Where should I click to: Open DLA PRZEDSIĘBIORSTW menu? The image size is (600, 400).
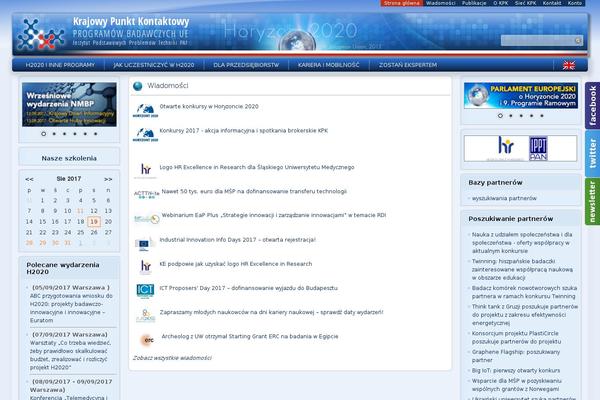(x=246, y=65)
